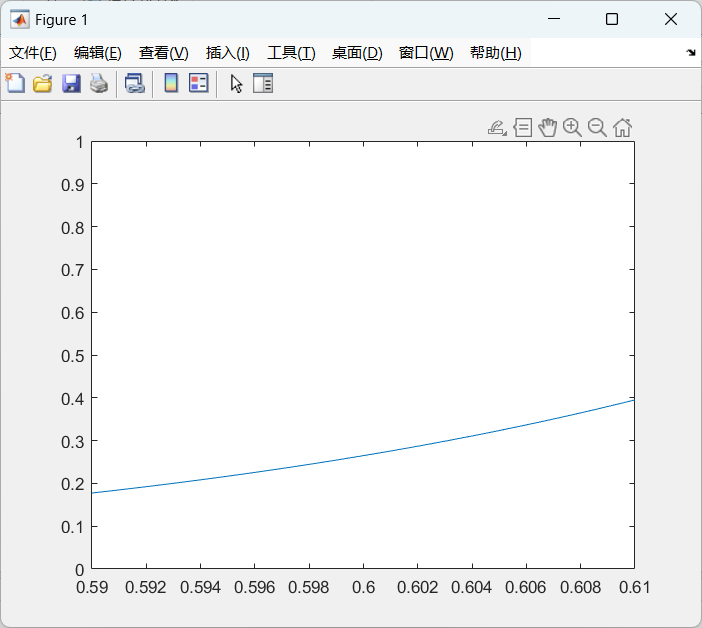Click the blue plotted curve line
Screen dimensions: 702x628
coord(364,455)
